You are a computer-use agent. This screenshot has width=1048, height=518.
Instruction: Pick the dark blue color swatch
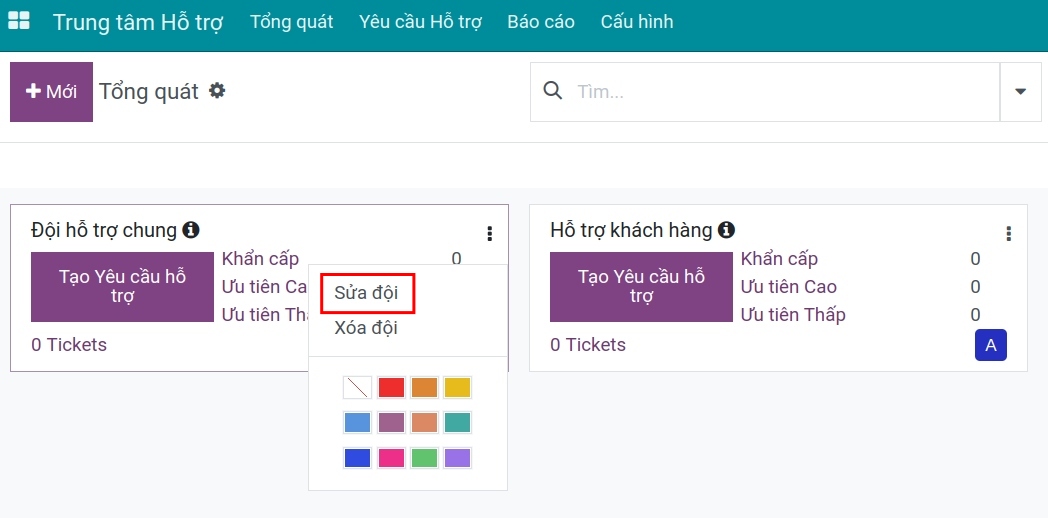[x=358, y=458]
